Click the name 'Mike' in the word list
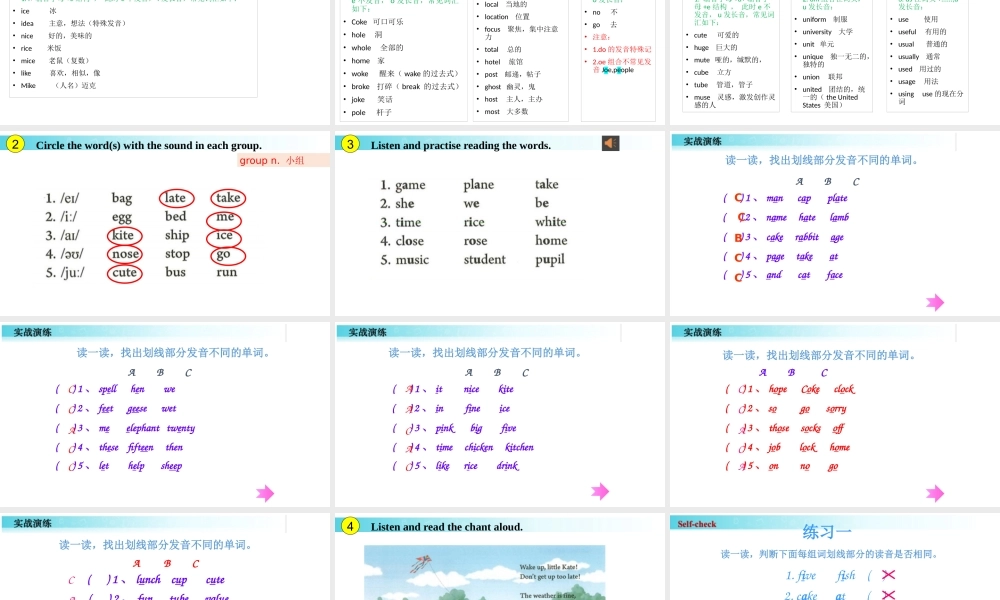 click(28, 85)
